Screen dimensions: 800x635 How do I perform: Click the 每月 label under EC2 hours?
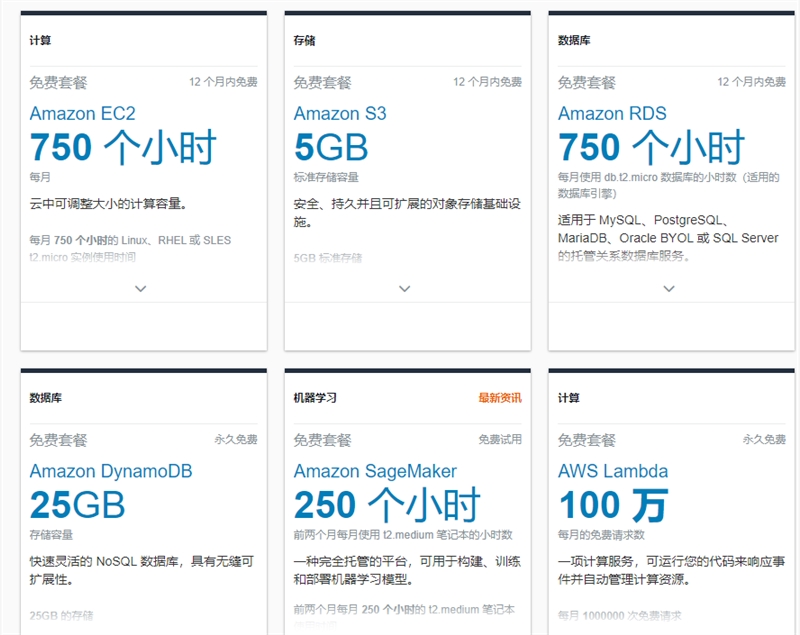tap(40, 177)
